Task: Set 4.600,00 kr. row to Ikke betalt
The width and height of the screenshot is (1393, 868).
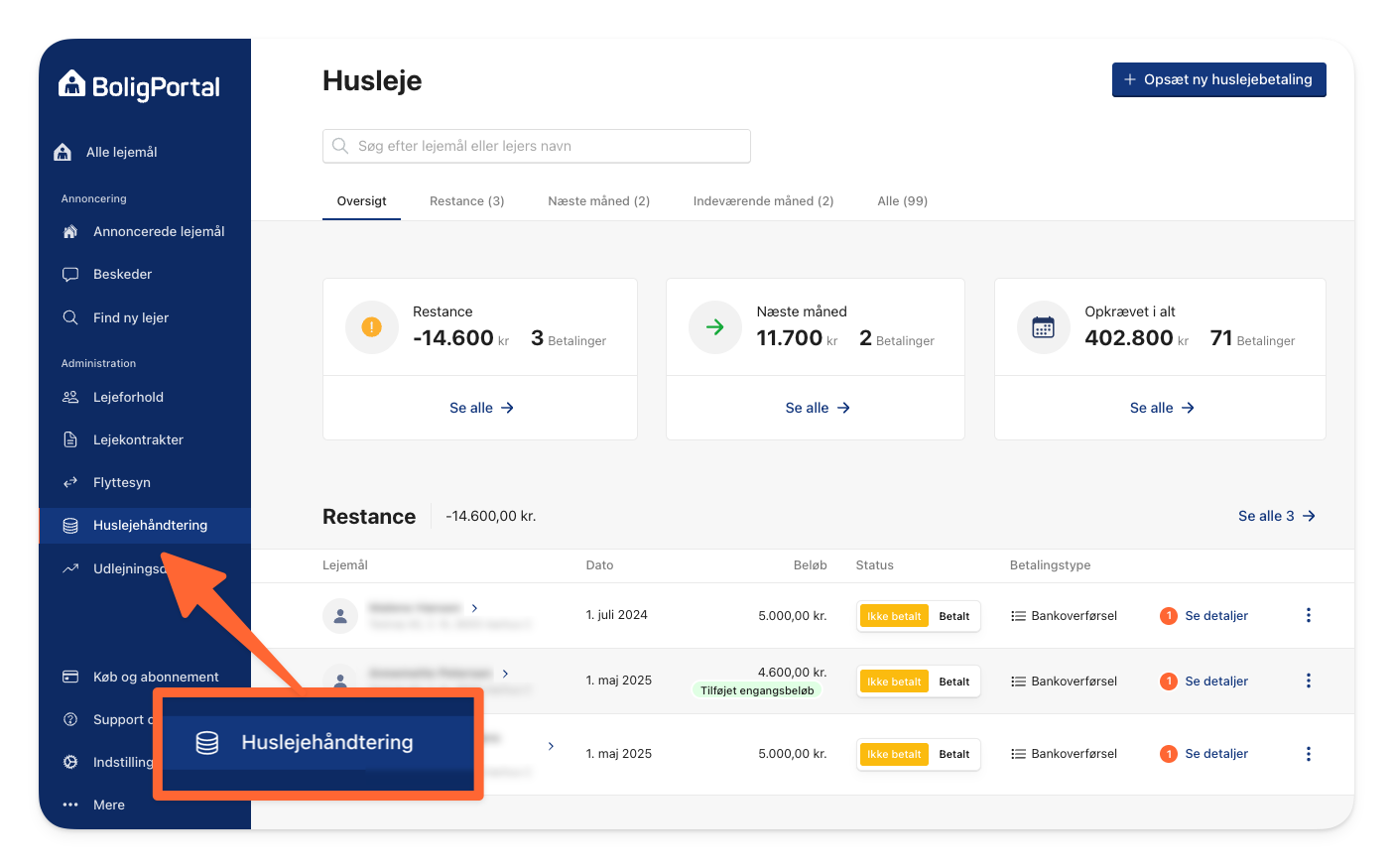Action: coord(894,682)
